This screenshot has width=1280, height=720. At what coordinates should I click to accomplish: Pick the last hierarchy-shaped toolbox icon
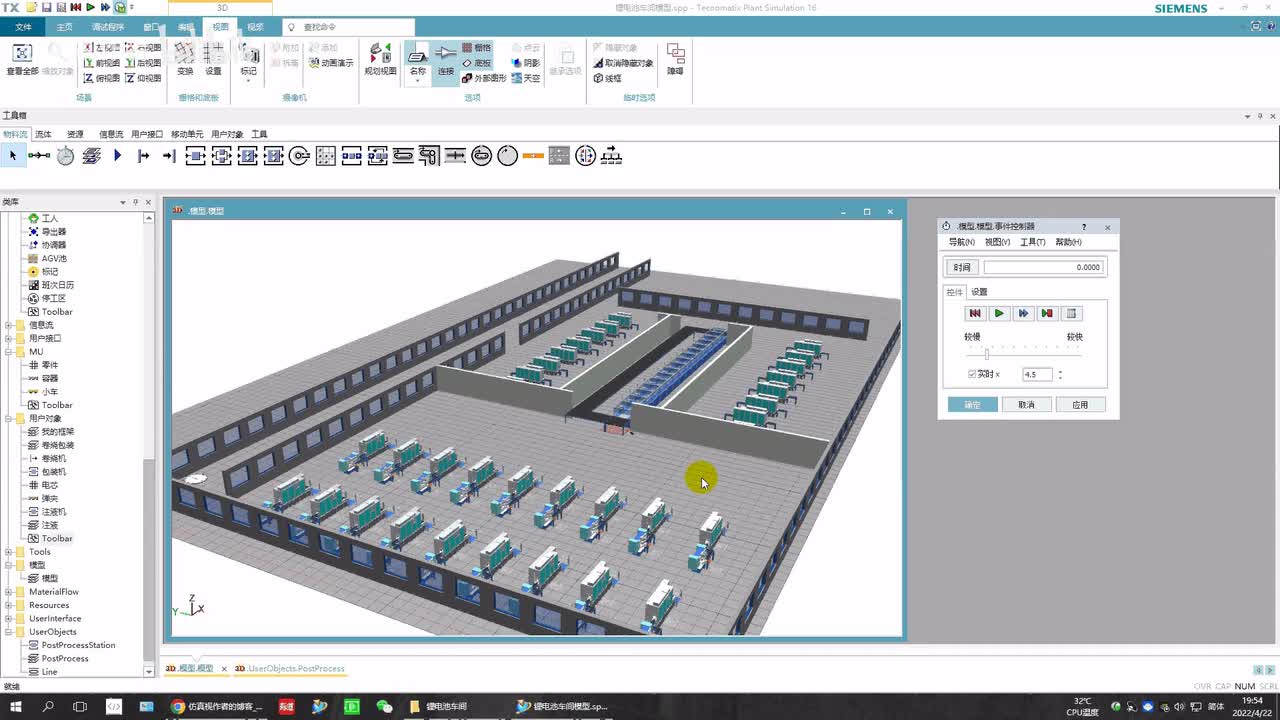[611, 156]
